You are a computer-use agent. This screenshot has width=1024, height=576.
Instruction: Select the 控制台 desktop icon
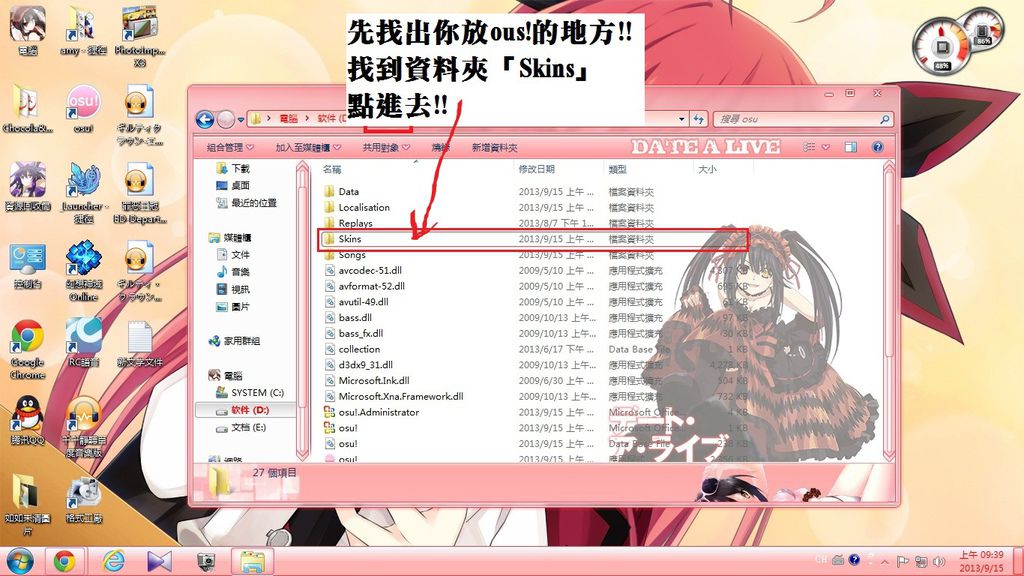coord(27,266)
